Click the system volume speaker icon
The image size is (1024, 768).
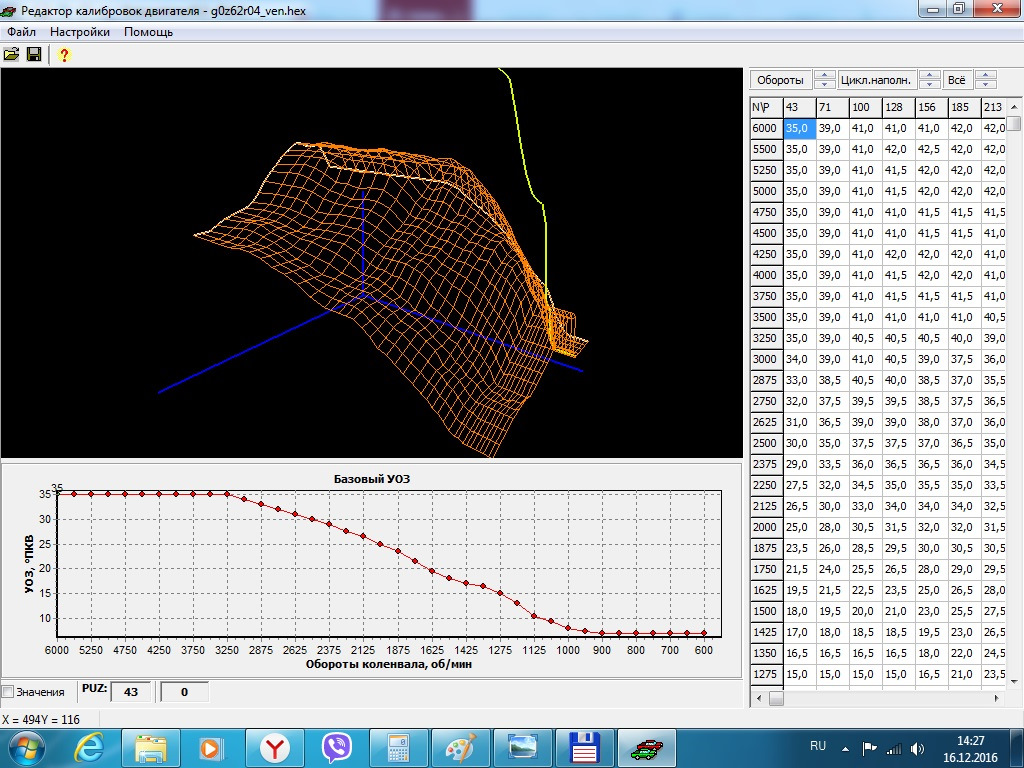click(916, 748)
